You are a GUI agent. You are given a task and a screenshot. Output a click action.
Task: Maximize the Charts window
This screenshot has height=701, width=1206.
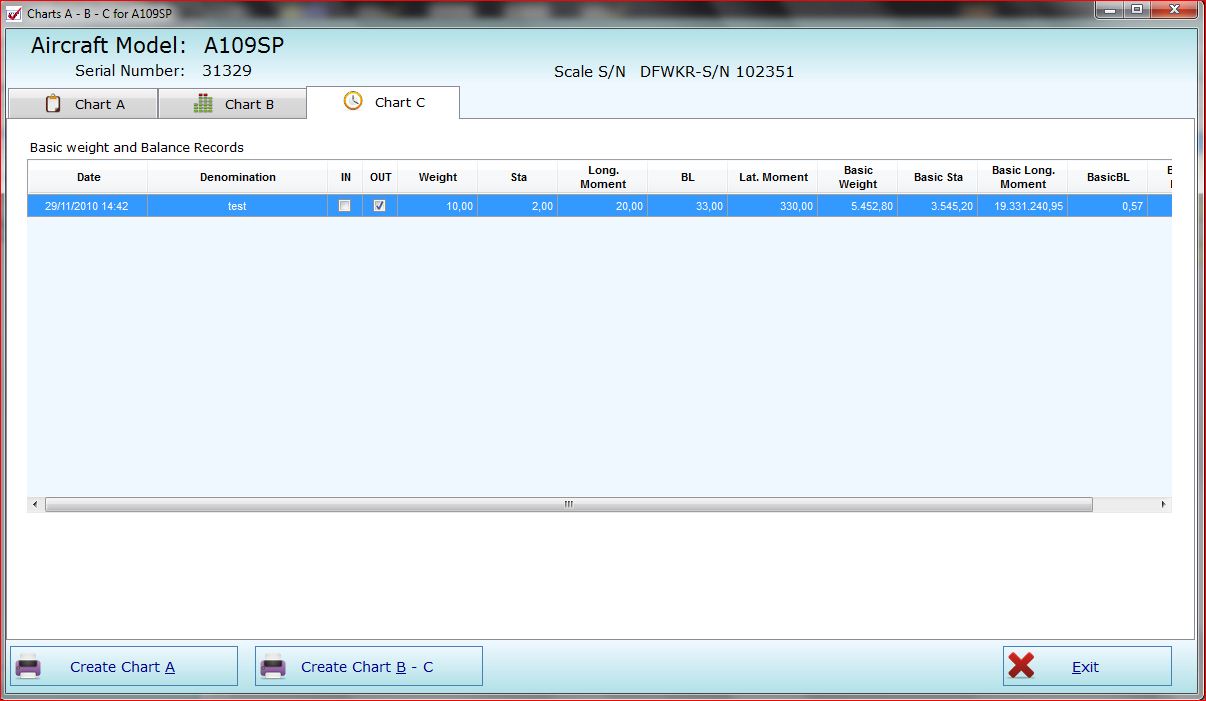click(1137, 10)
